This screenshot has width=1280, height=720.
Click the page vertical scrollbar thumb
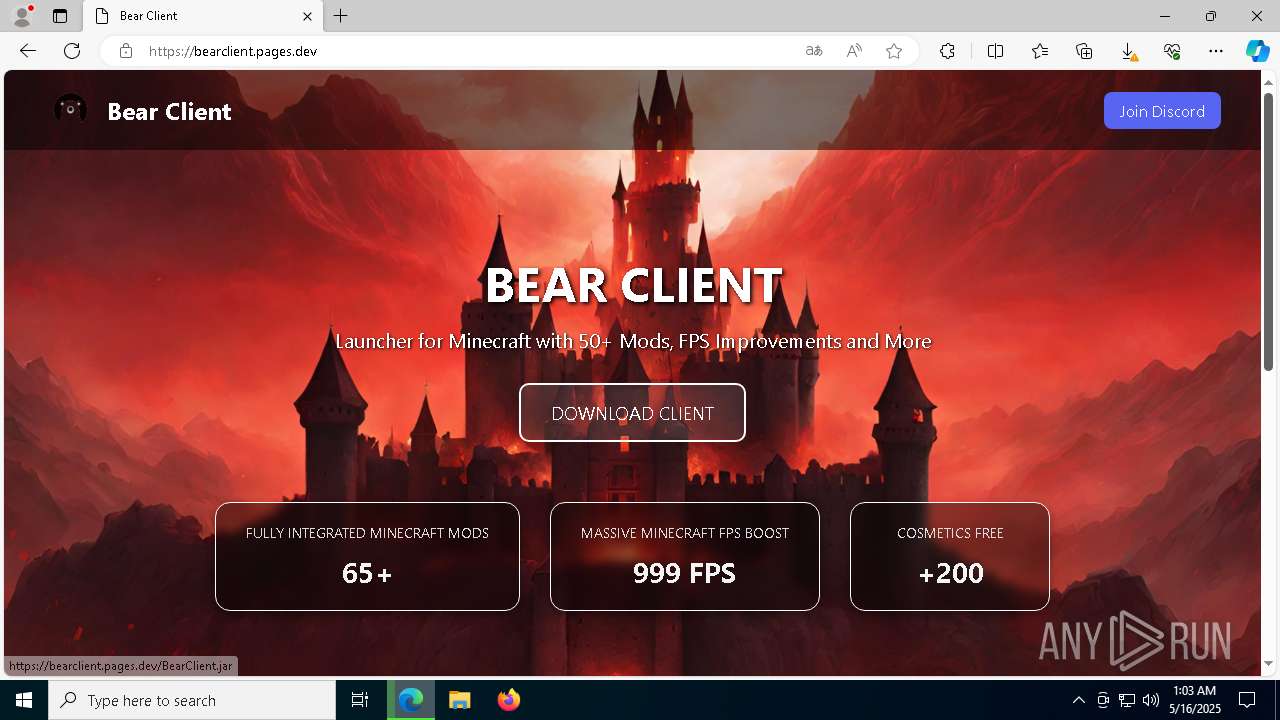1269,230
